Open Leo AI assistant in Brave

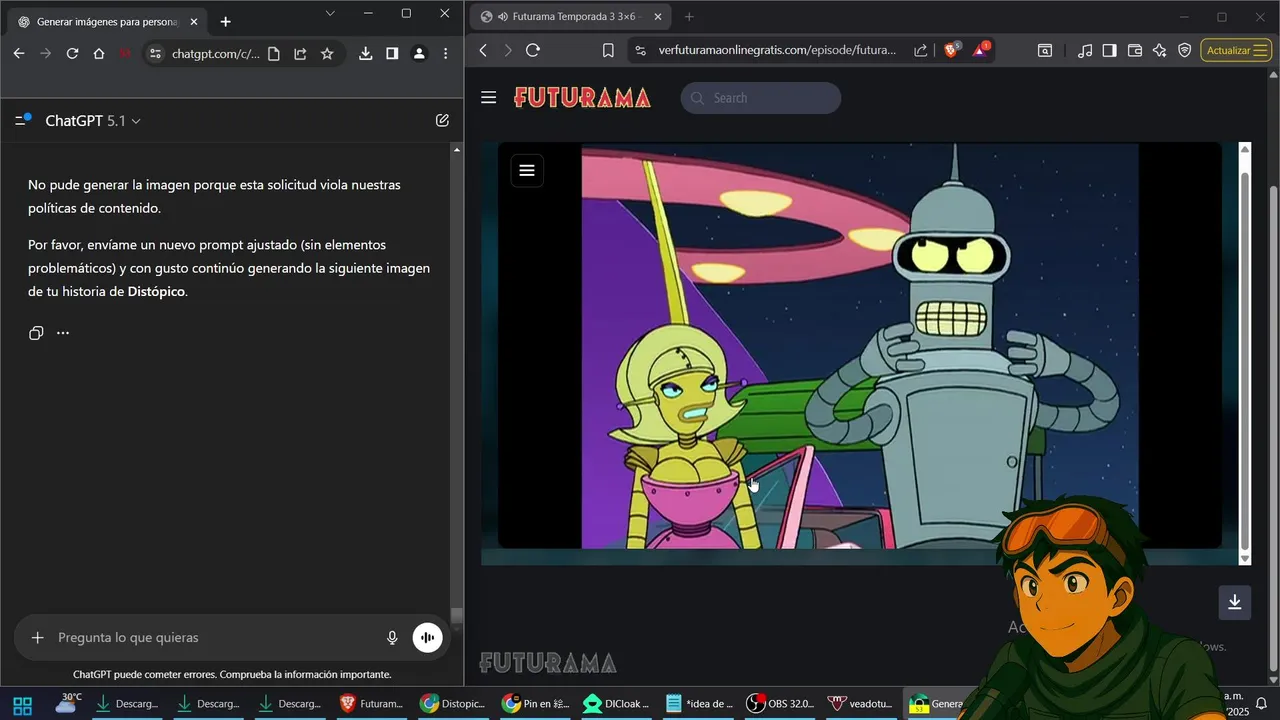(1159, 50)
